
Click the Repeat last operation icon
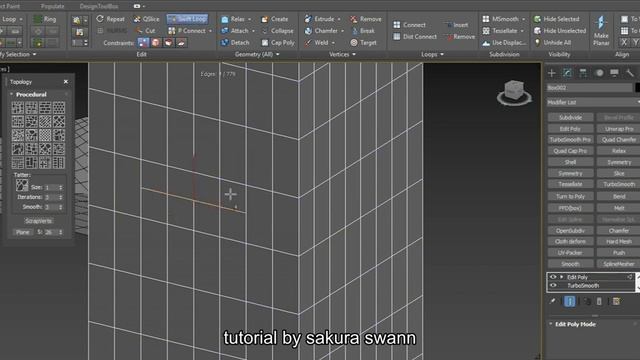point(100,19)
